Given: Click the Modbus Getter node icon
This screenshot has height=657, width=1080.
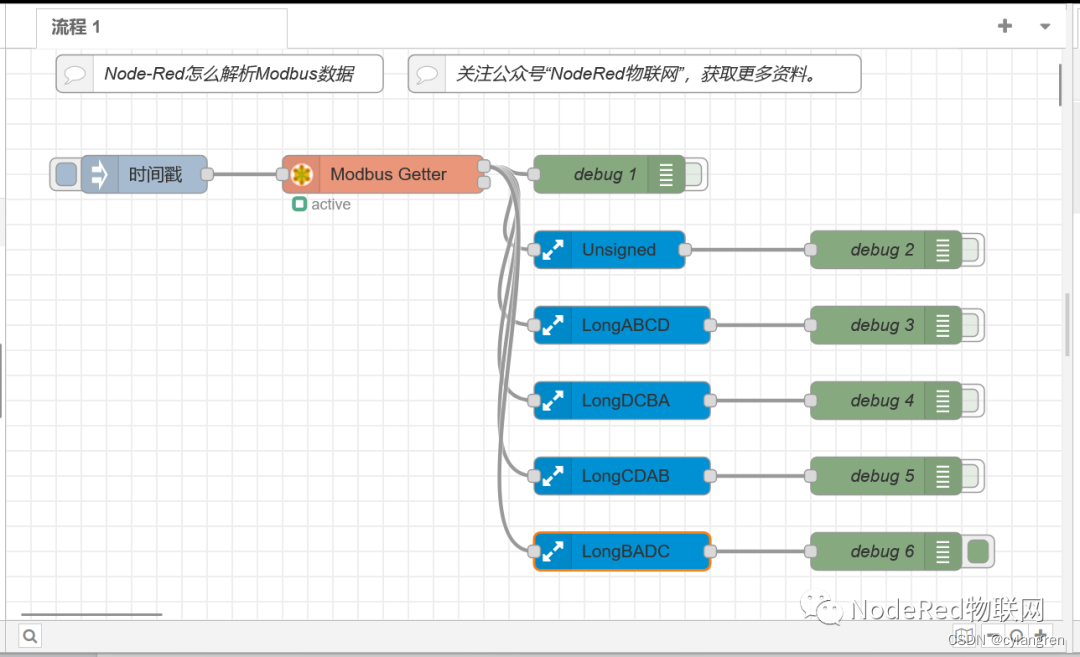Looking at the screenshot, I should coord(302,174).
